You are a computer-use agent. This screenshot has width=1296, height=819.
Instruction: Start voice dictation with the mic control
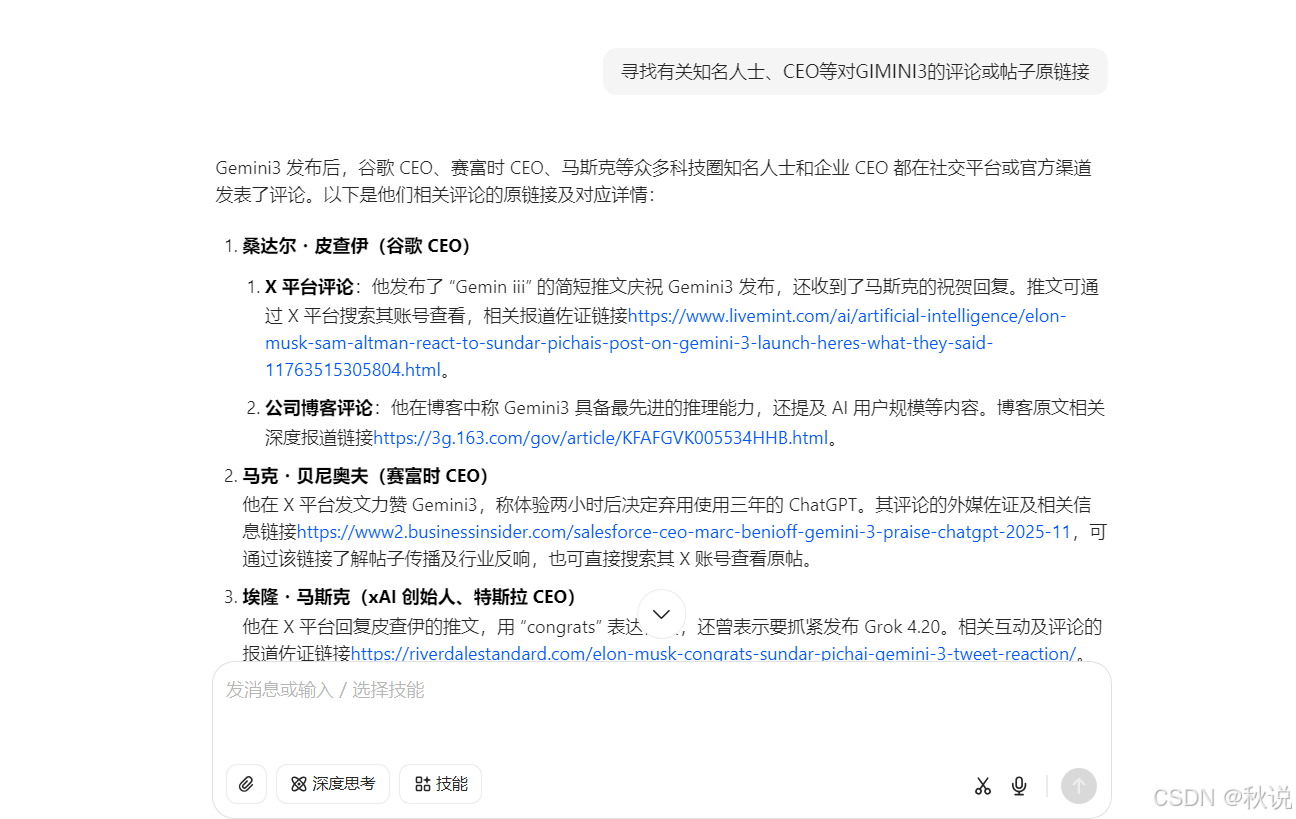[1018, 786]
